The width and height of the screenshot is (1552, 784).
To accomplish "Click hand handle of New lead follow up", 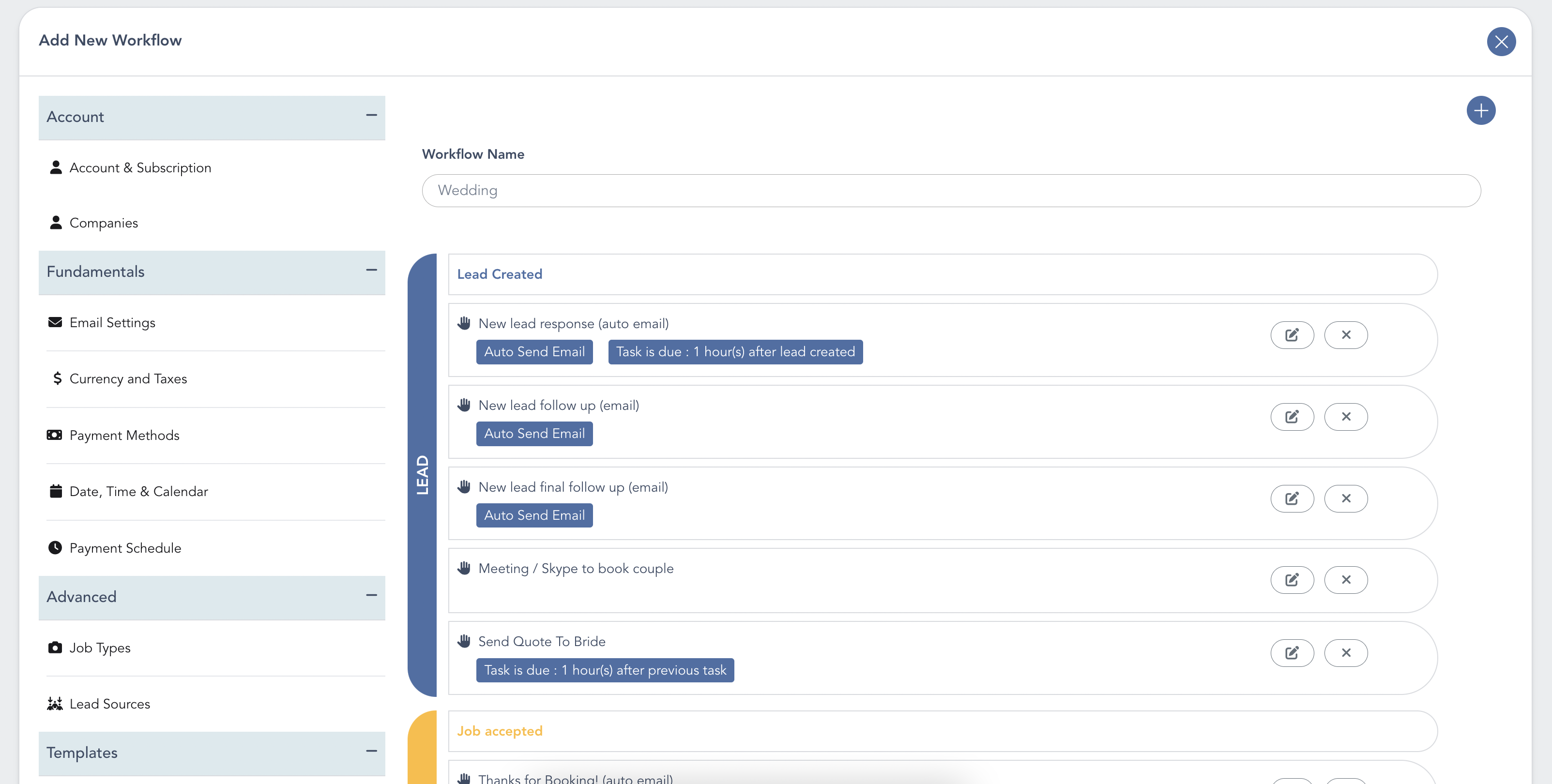I will (x=463, y=405).
